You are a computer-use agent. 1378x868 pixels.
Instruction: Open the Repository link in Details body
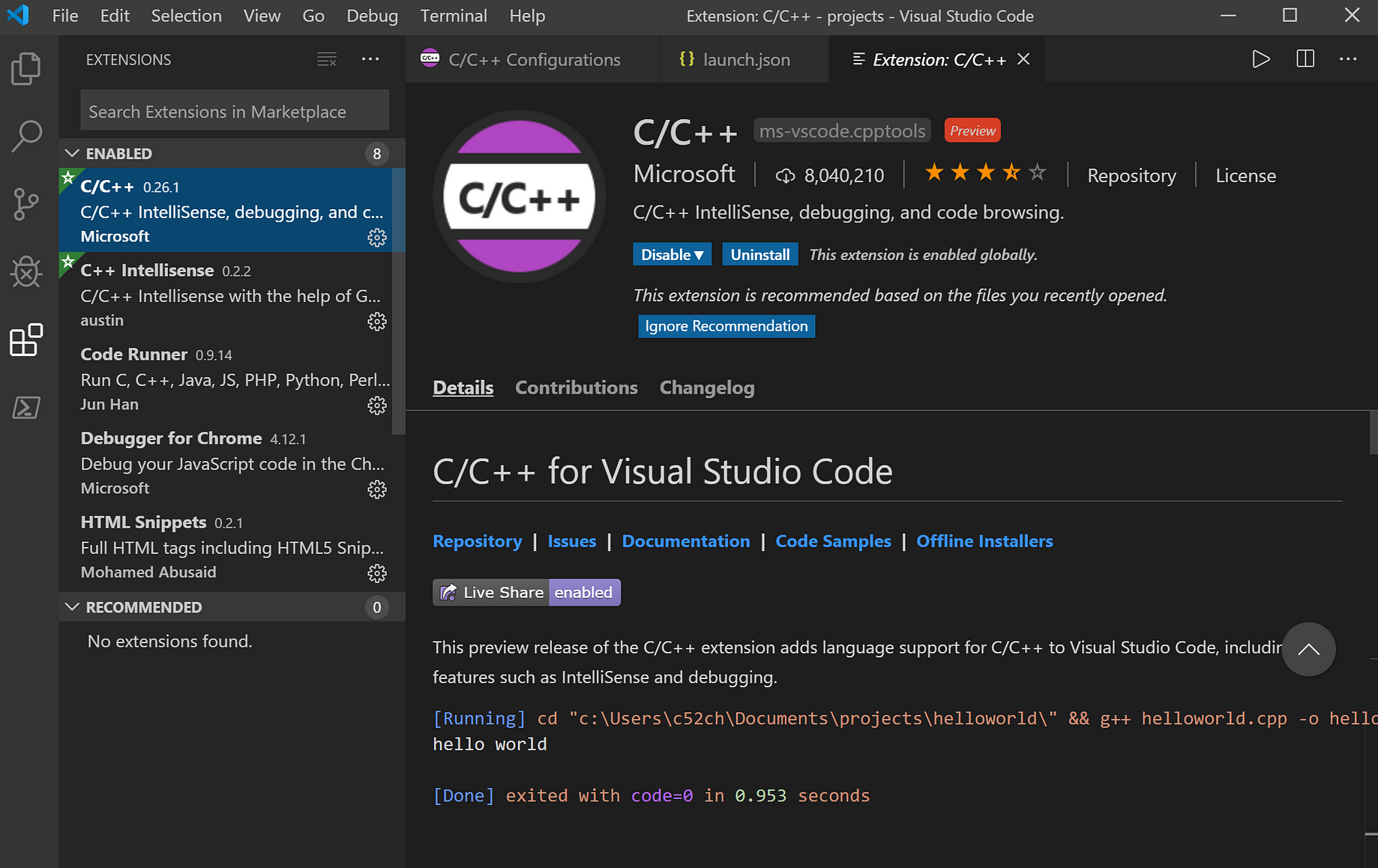[x=478, y=541]
